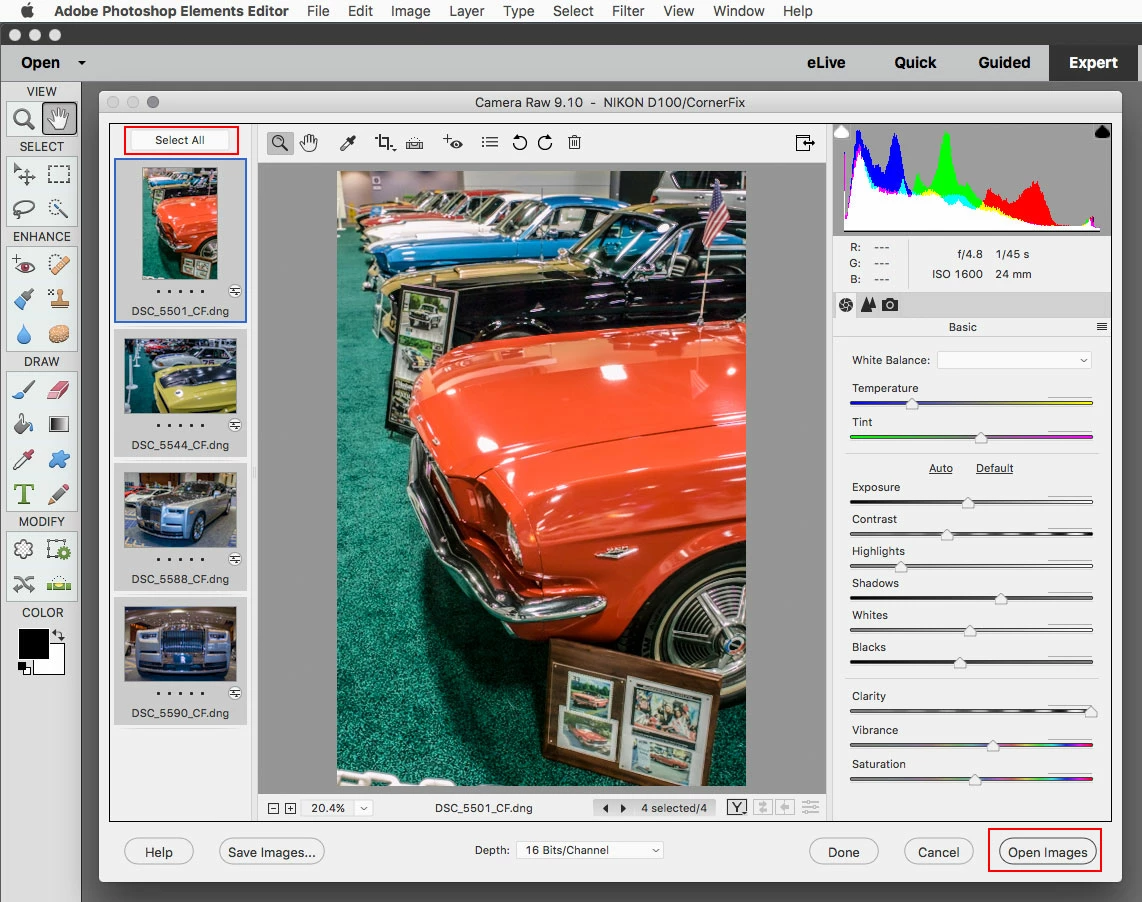Viewport: 1142px width, 902px height.
Task: Toggle before/after view Y button
Action: point(737,807)
